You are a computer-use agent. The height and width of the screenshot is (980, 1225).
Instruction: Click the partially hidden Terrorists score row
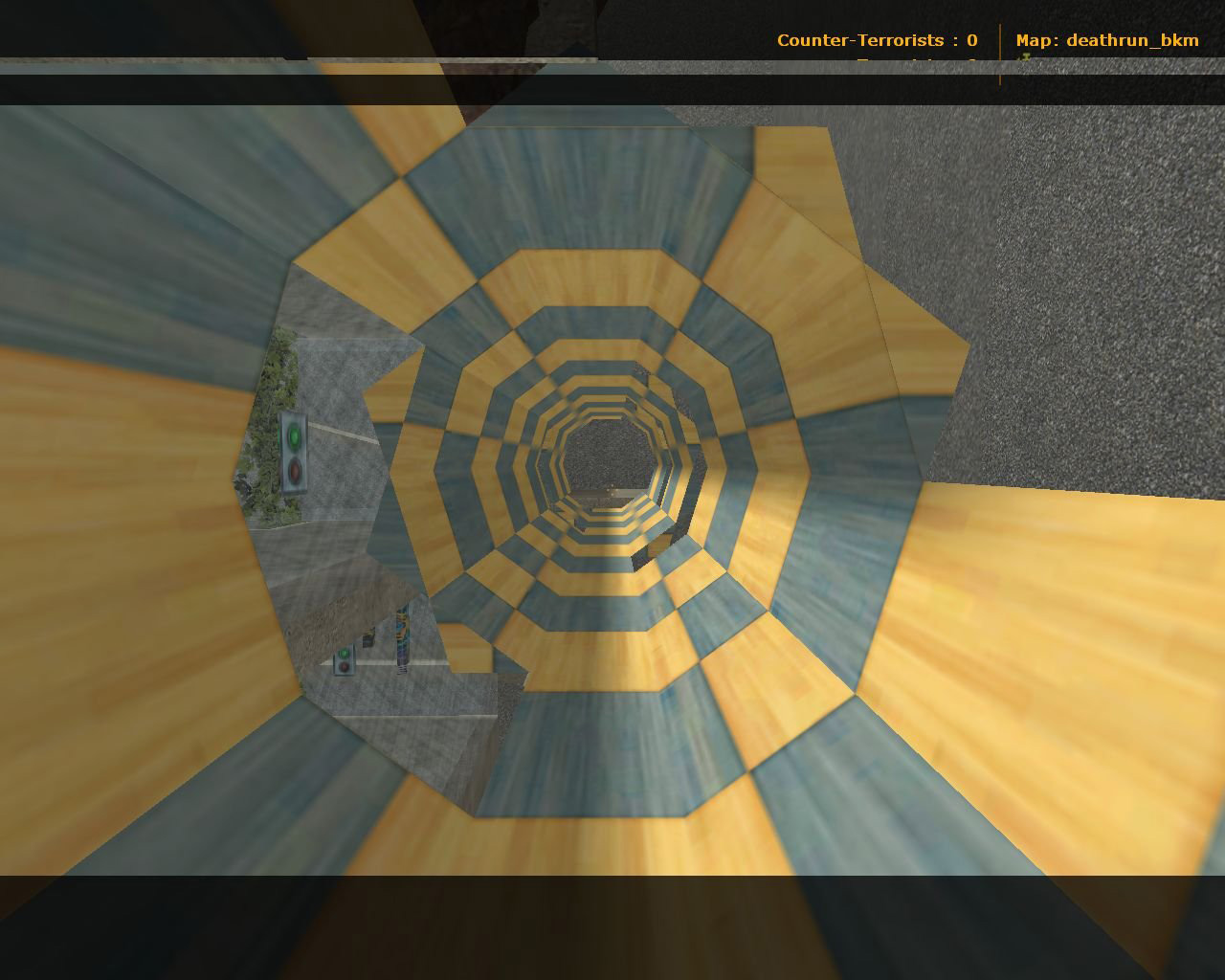[x=916, y=61]
